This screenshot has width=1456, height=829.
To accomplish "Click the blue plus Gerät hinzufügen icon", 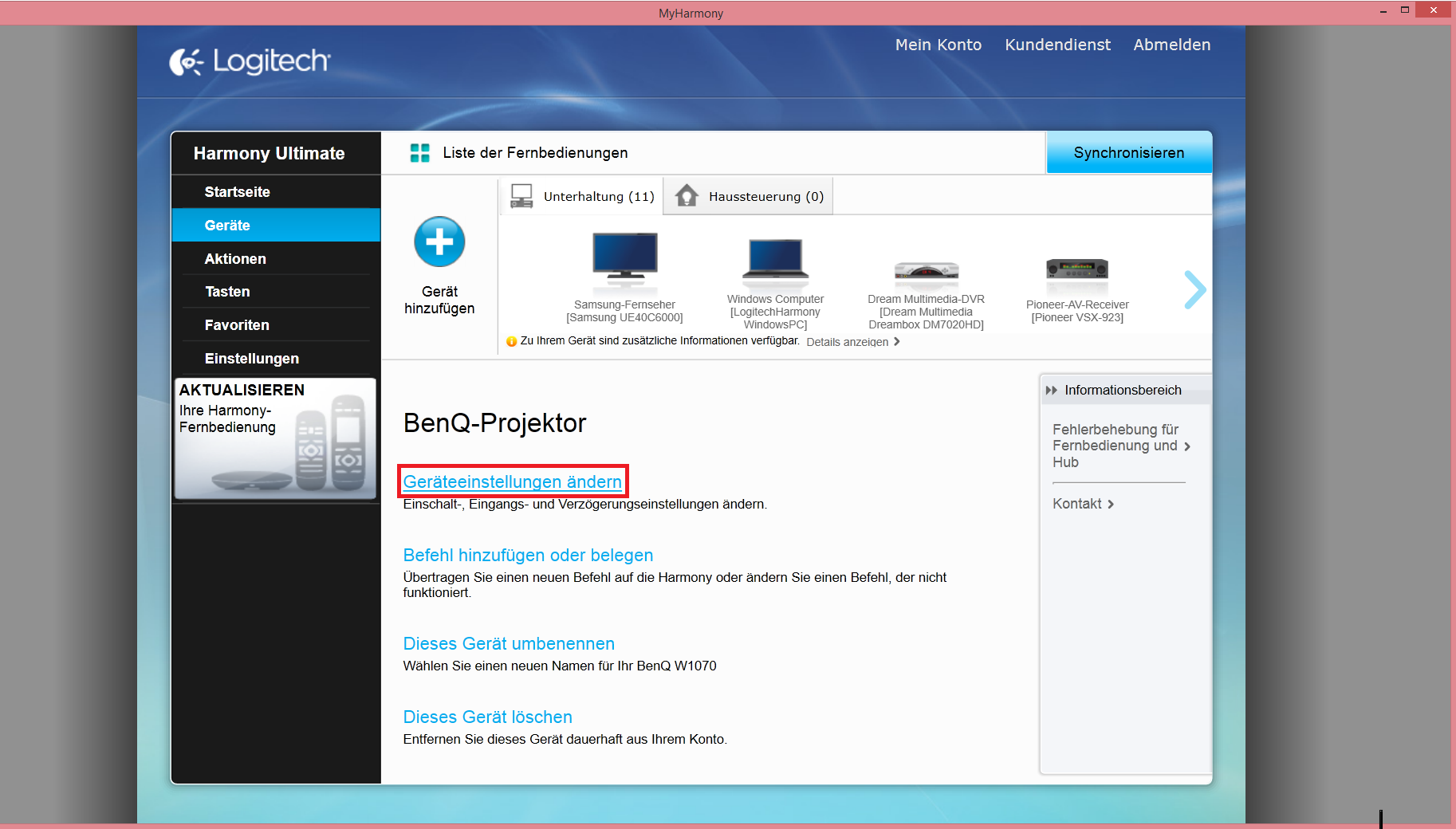I will pos(439,242).
